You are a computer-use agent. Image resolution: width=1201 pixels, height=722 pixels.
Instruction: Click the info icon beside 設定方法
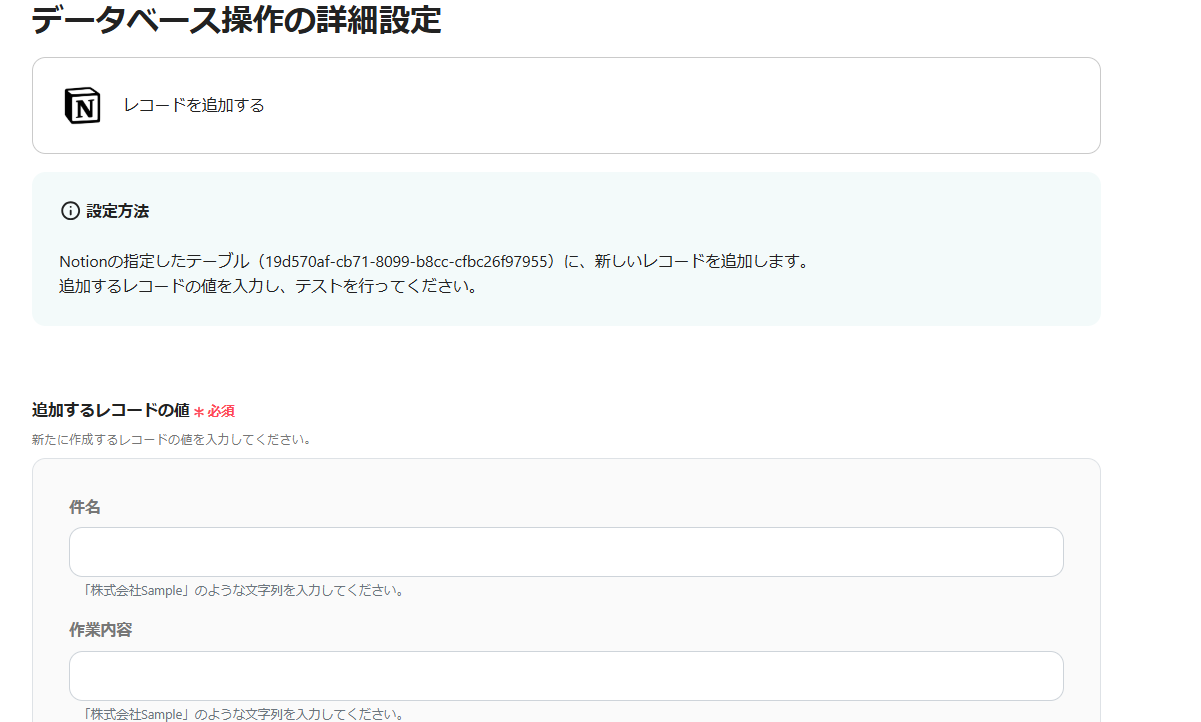click(x=70, y=211)
